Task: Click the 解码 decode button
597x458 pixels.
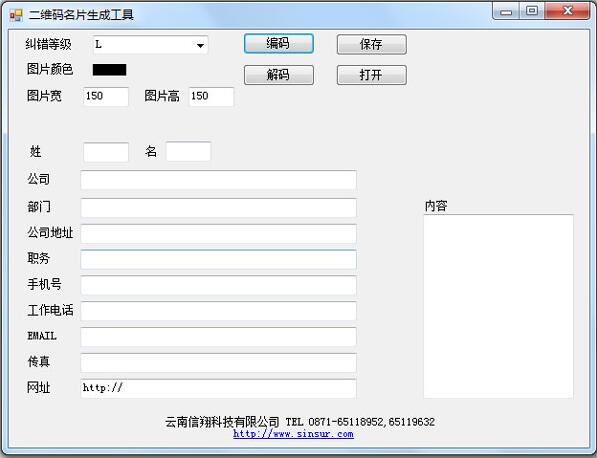Action: coord(279,75)
